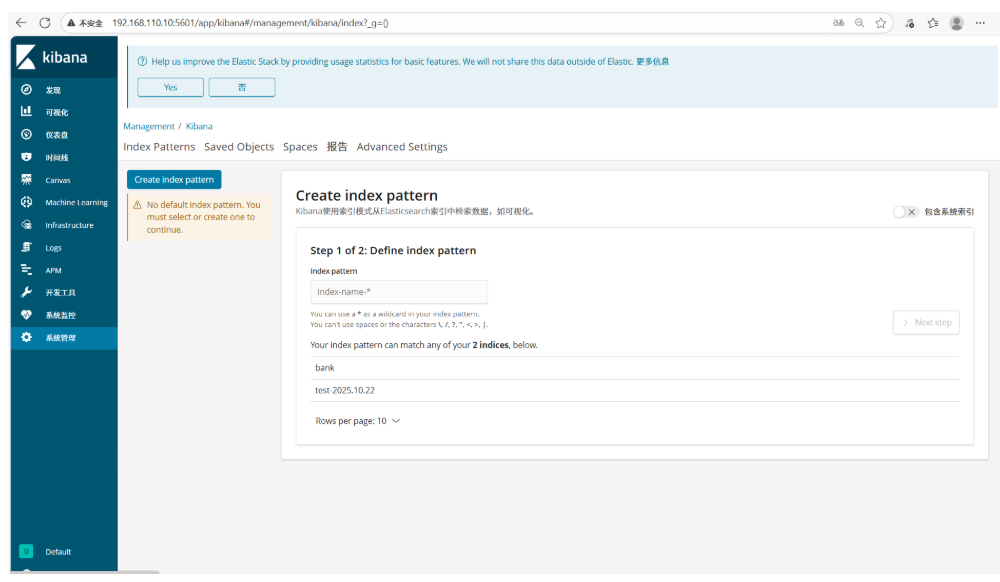Open the Discover (发现) compass icon
1000x582 pixels.
(x=26, y=89)
